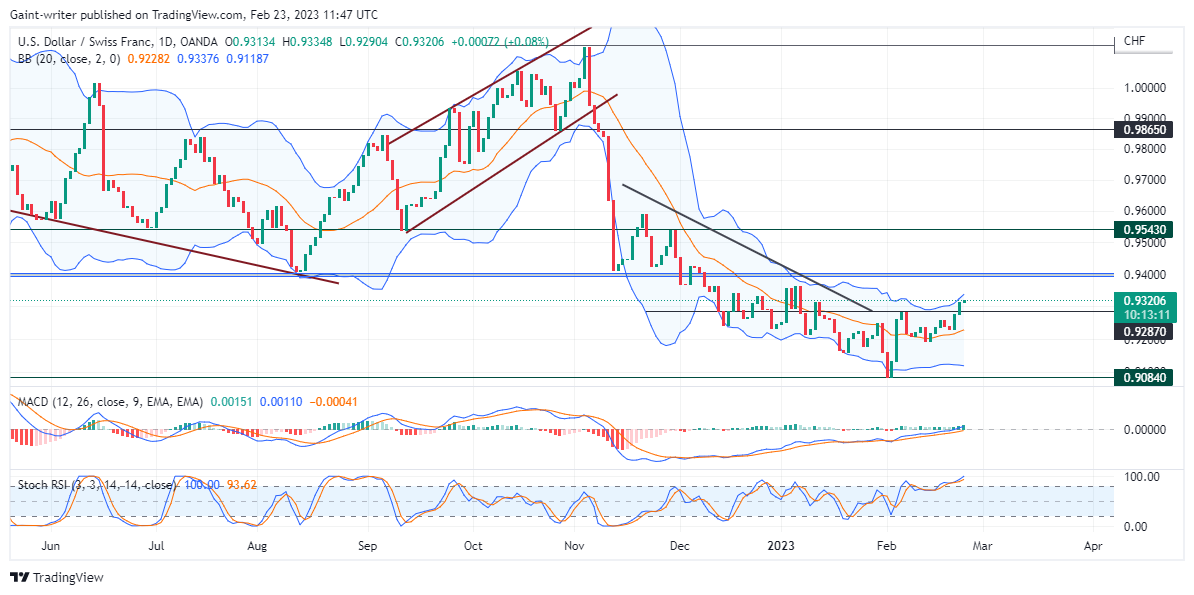1194x595 pixels.
Task: Select the Stoch RSI indicator label
Action: tap(96, 485)
